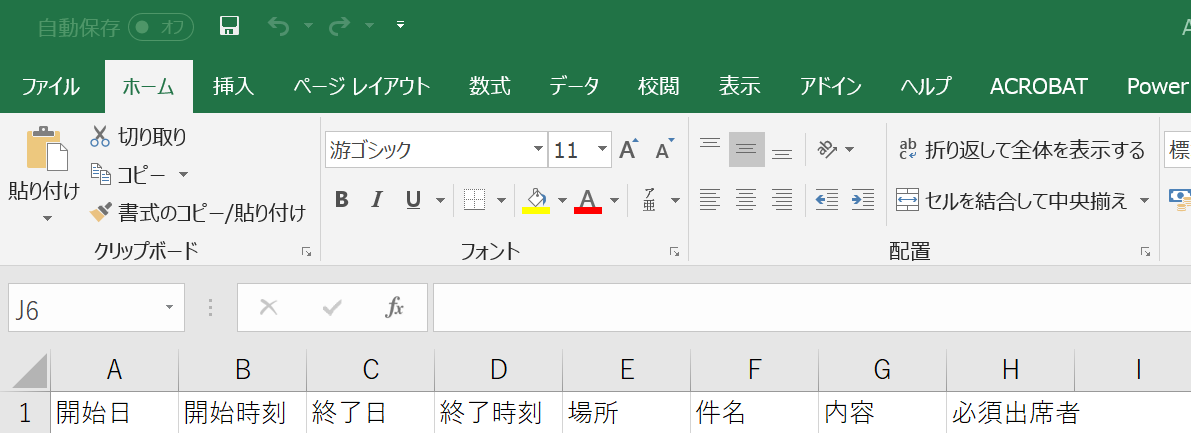Click 書式のコピー/貼り付け format painter
1191x433 pixels.
(198, 213)
